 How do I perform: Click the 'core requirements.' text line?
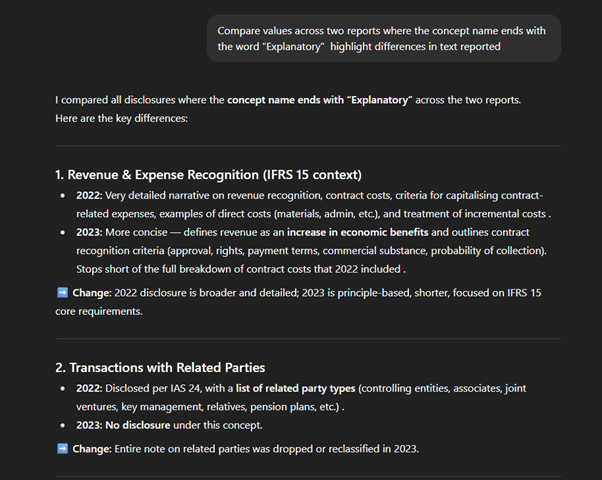[102, 309]
